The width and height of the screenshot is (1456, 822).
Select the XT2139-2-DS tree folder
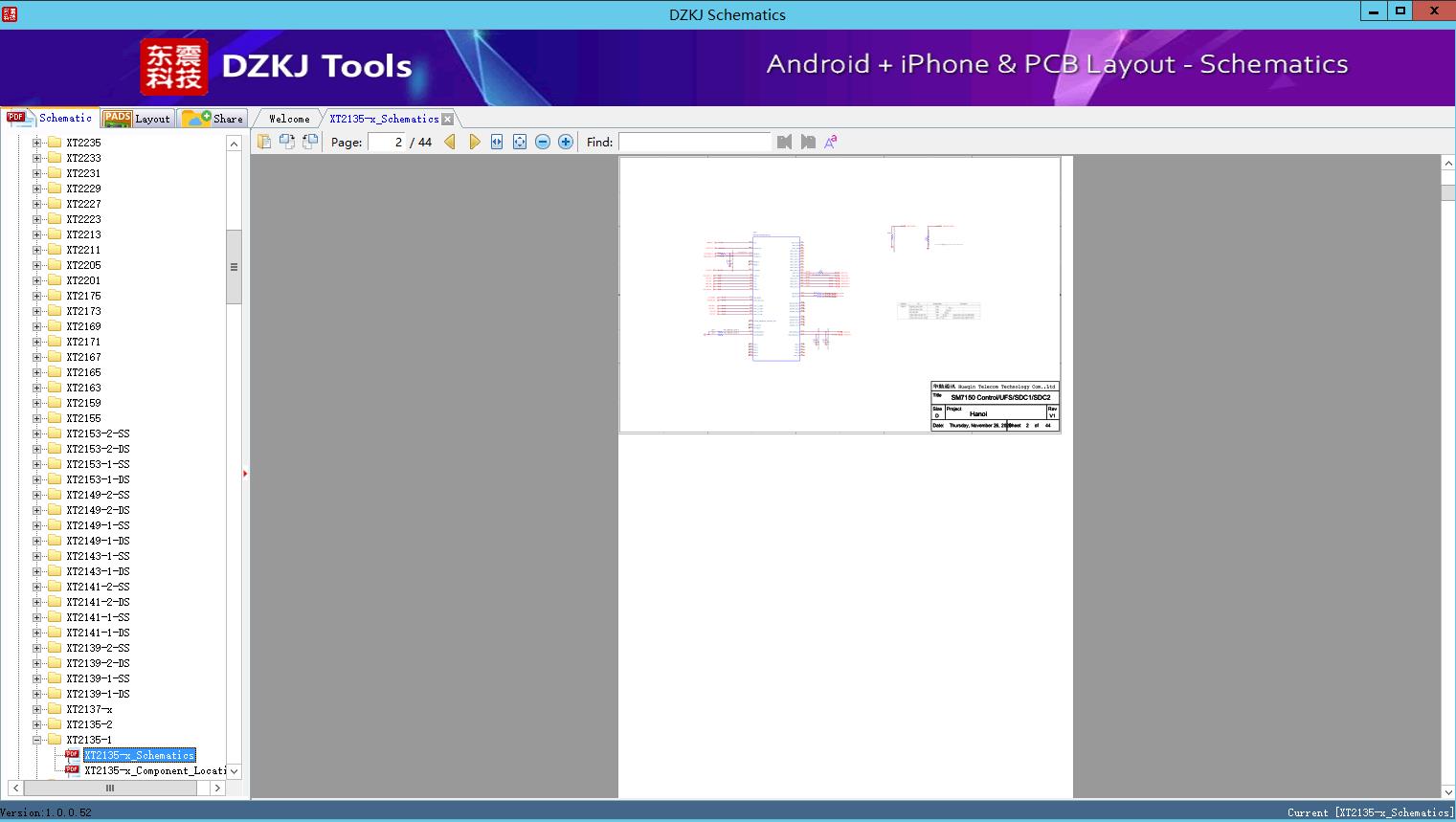pyautogui.click(x=98, y=663)
